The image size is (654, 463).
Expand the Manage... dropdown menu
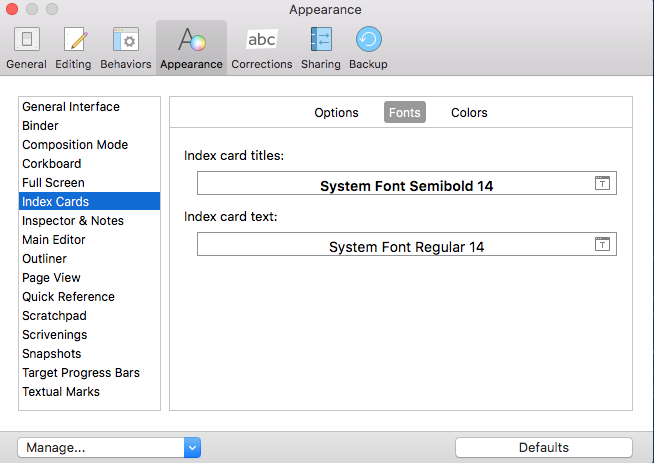click(193, 447)
